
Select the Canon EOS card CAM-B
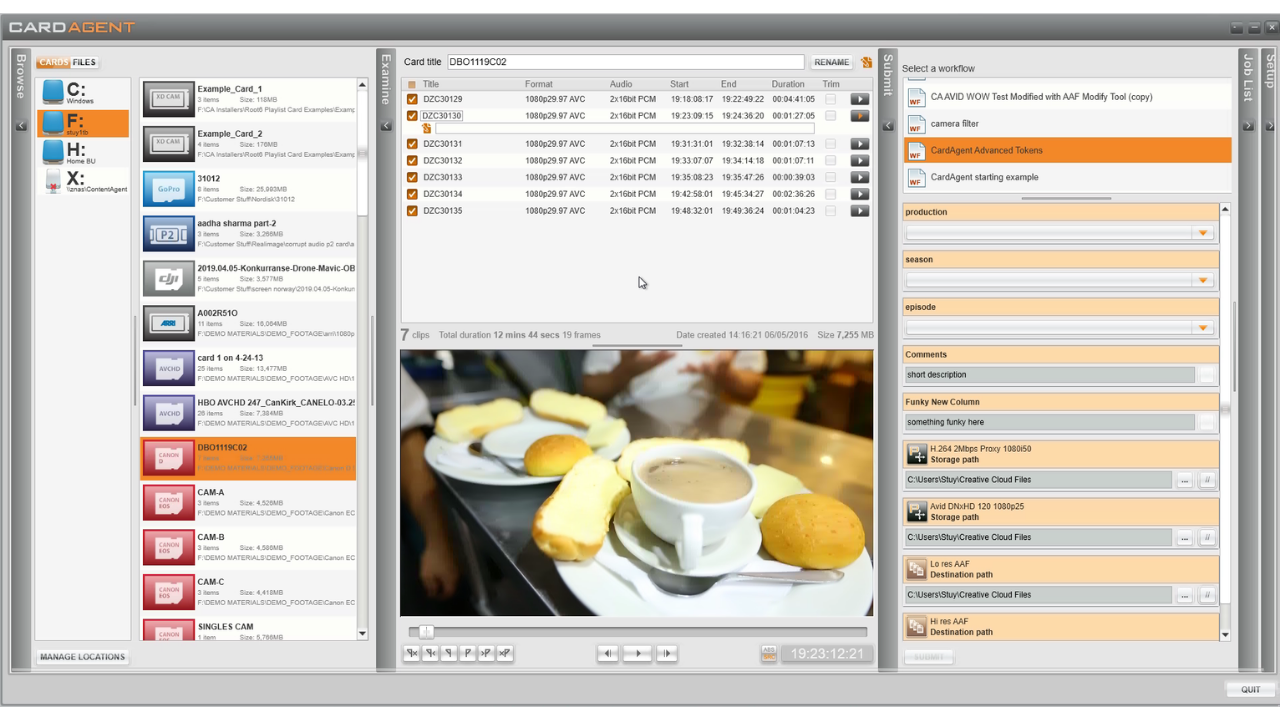click(x=249, y=547)
